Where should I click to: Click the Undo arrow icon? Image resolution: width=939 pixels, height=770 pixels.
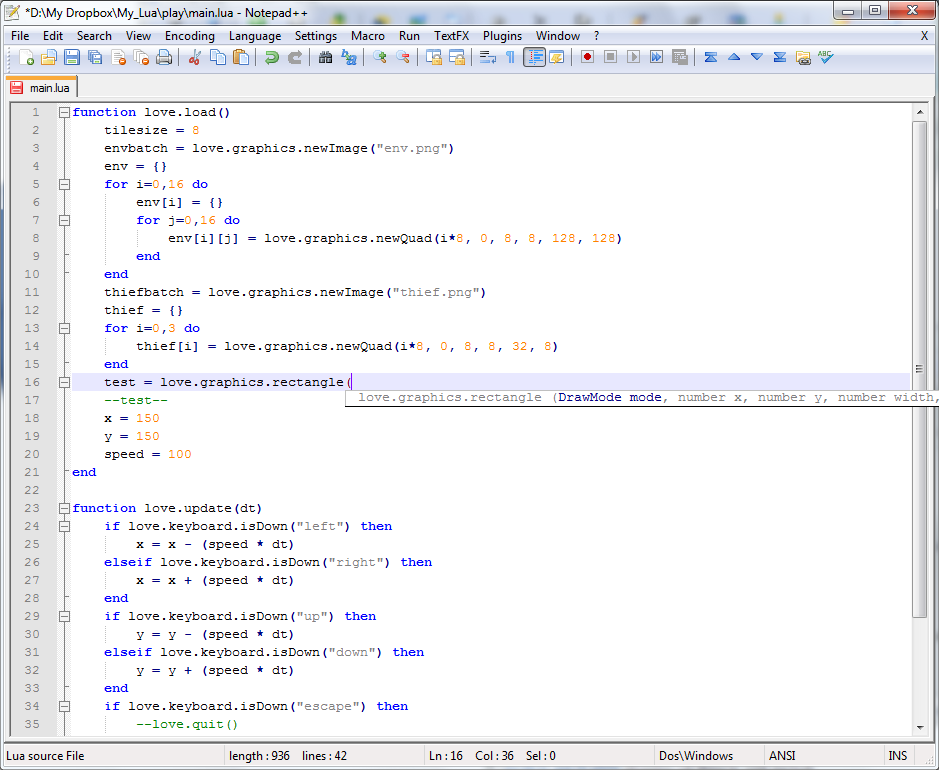click(272, 58)
